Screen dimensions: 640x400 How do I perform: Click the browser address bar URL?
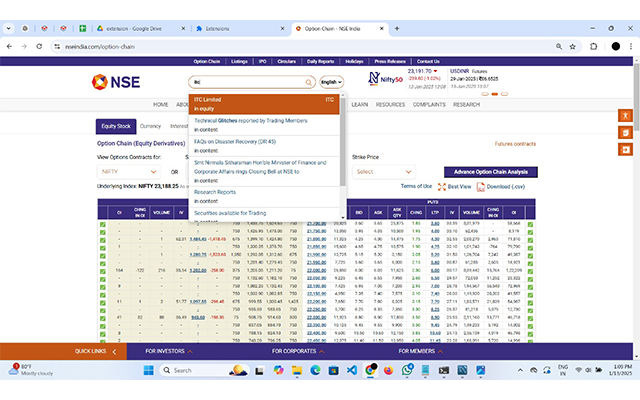100,47
